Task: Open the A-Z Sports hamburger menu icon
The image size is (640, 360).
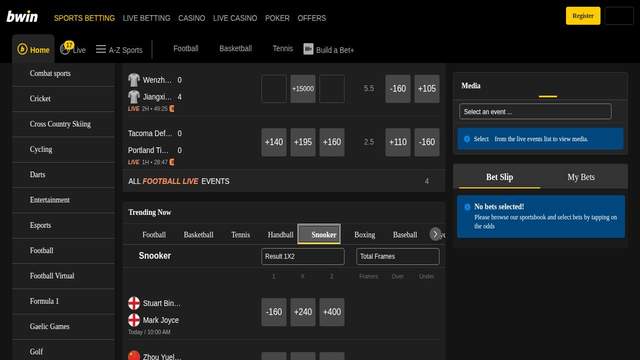Action: point(101,49)
